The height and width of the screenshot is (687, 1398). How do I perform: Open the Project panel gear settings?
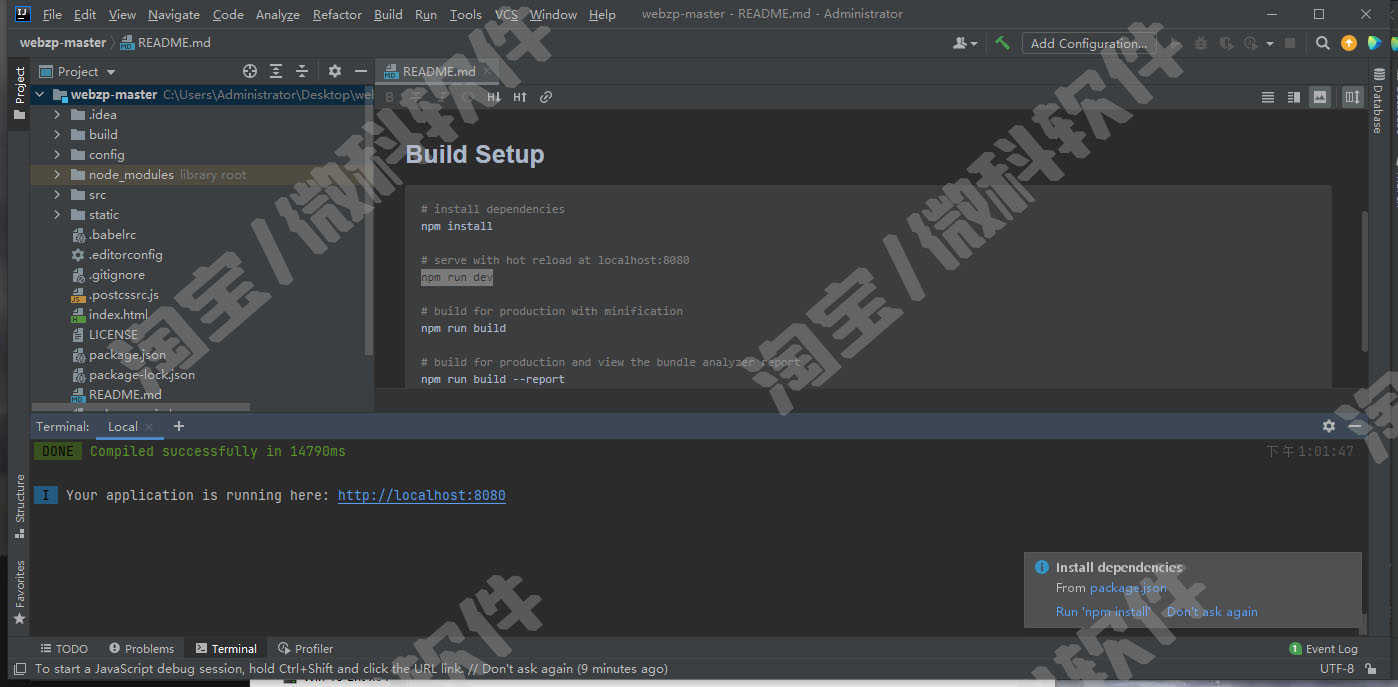click(335, 71)
